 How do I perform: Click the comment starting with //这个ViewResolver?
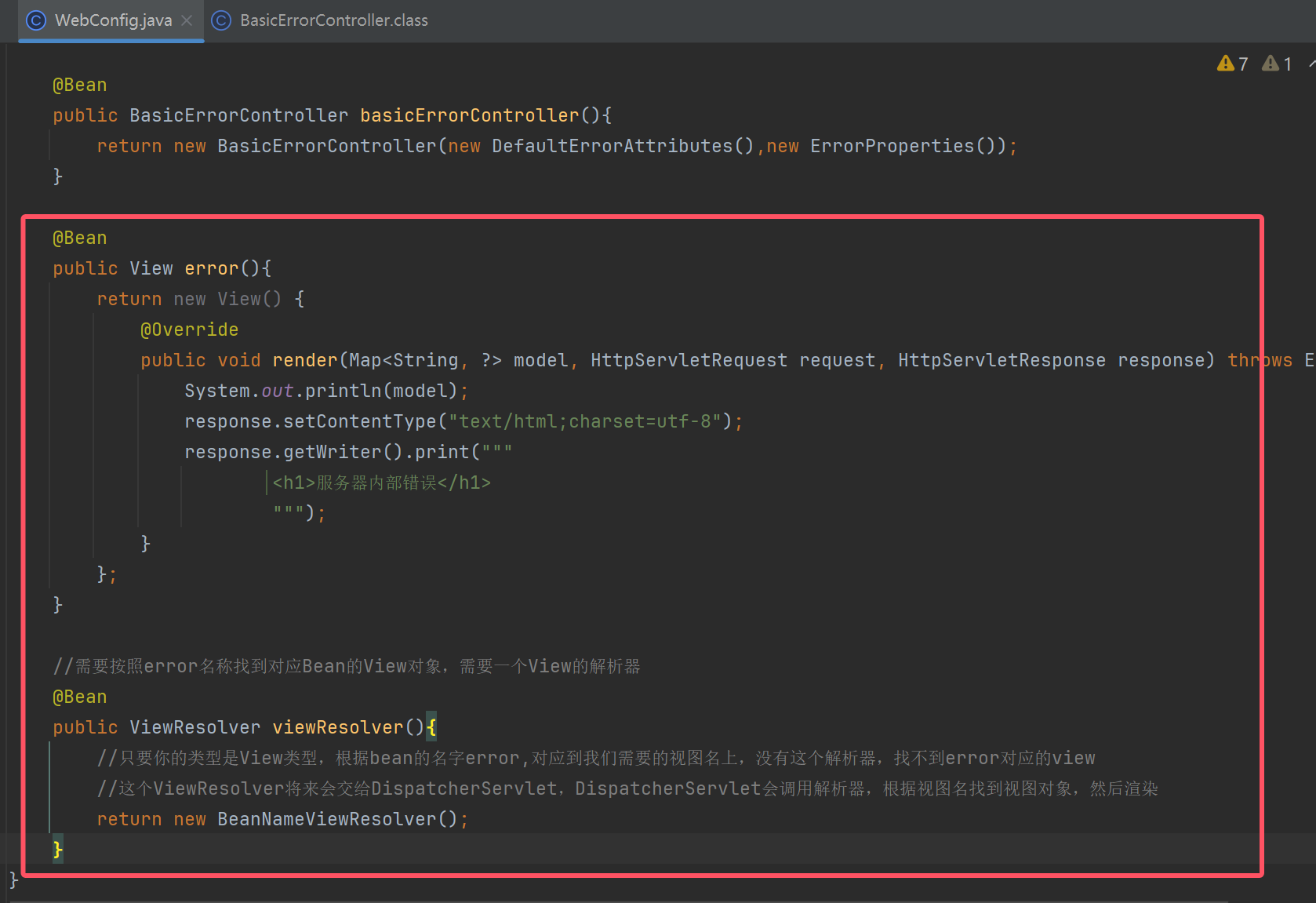point(627,788)
